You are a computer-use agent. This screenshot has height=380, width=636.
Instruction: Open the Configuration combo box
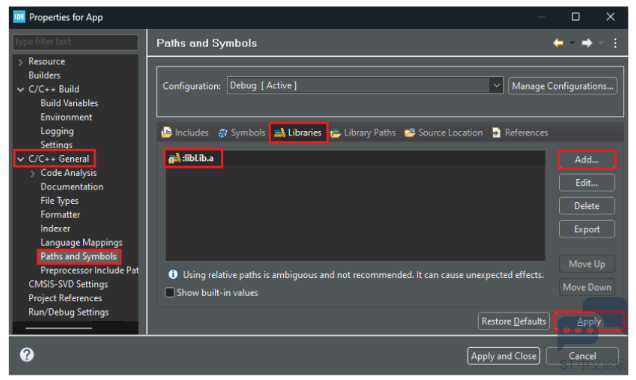coord(365,86)
